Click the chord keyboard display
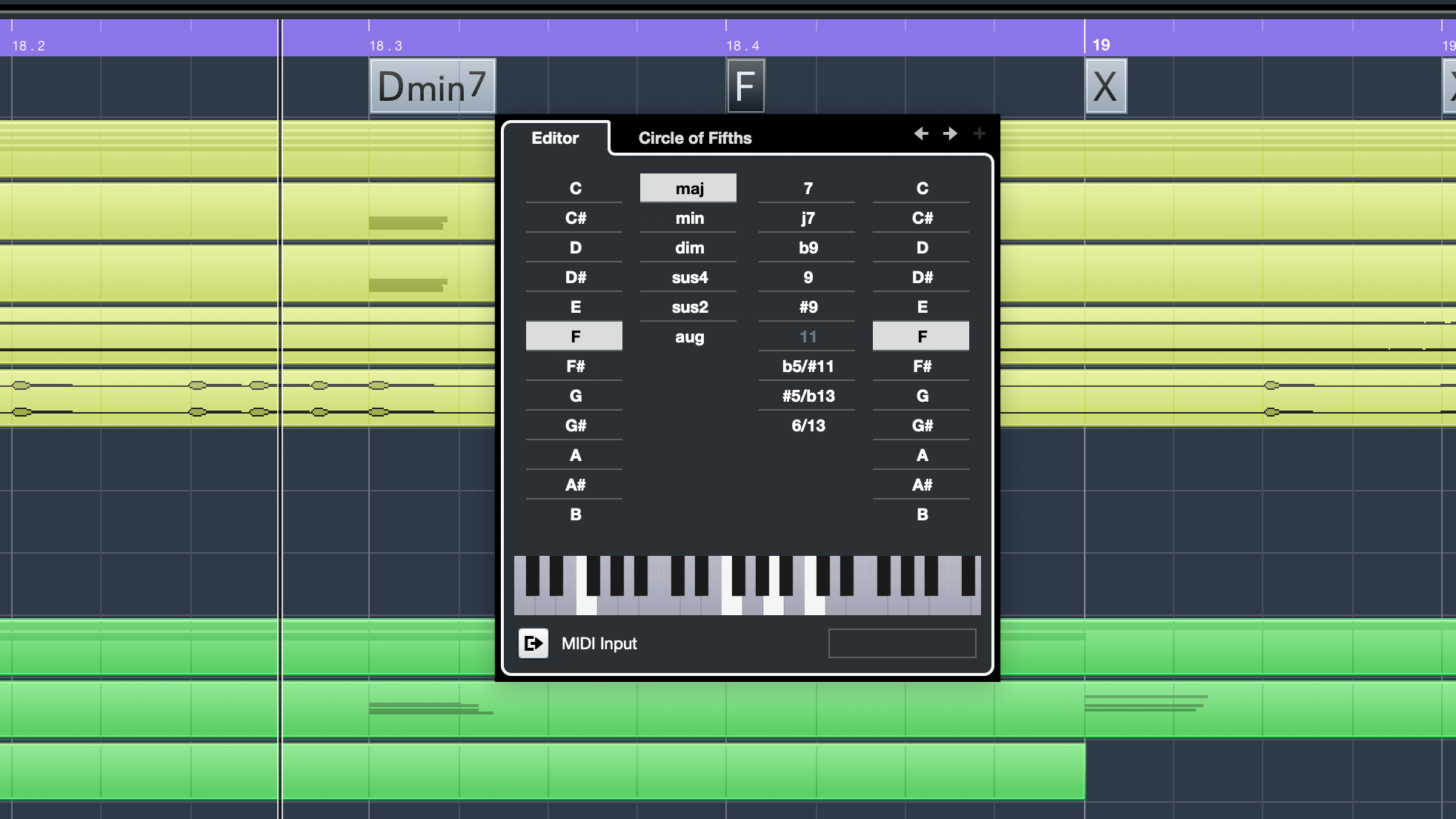 pos(747,586)
